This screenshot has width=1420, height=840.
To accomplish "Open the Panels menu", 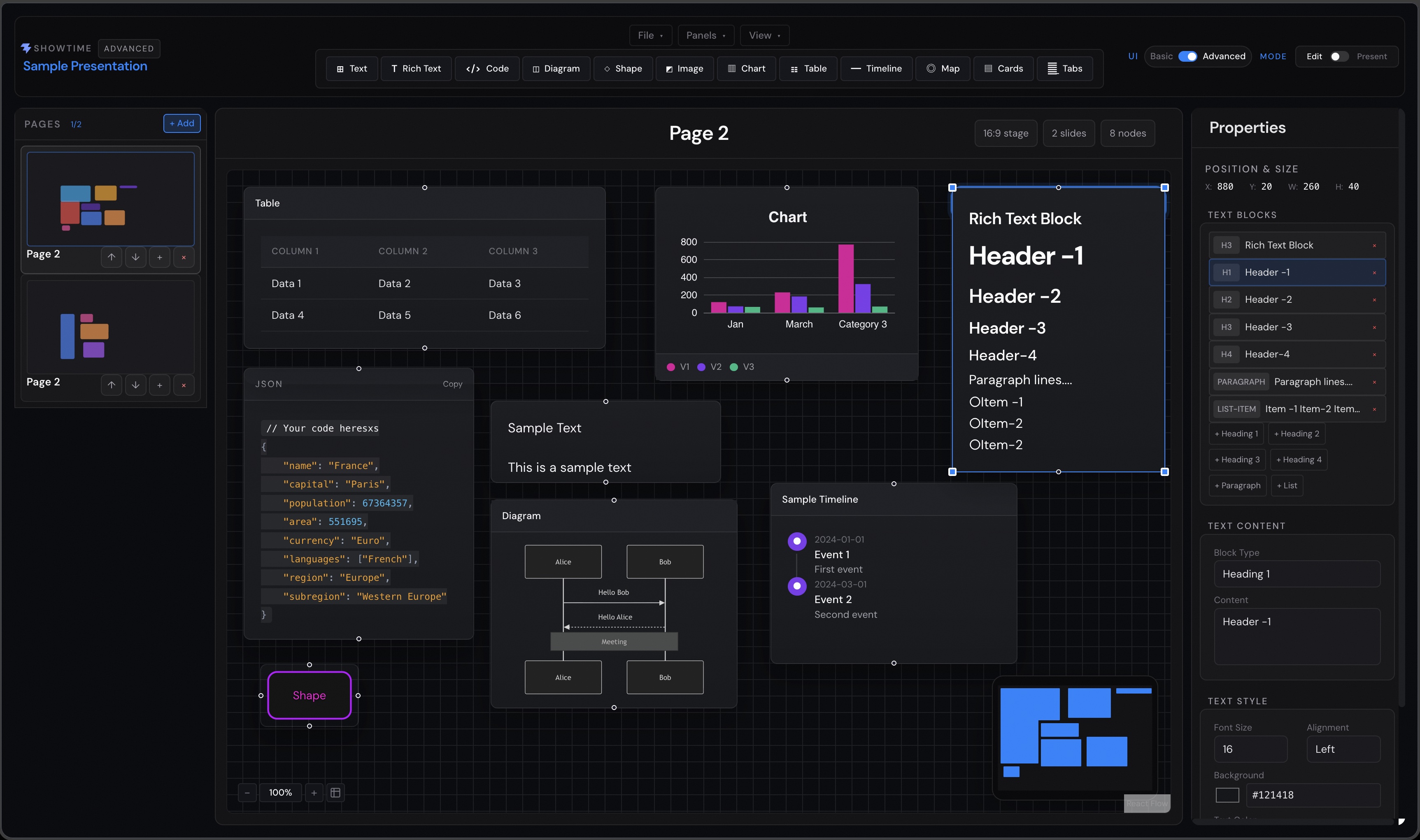I will (x=705, y=35).
